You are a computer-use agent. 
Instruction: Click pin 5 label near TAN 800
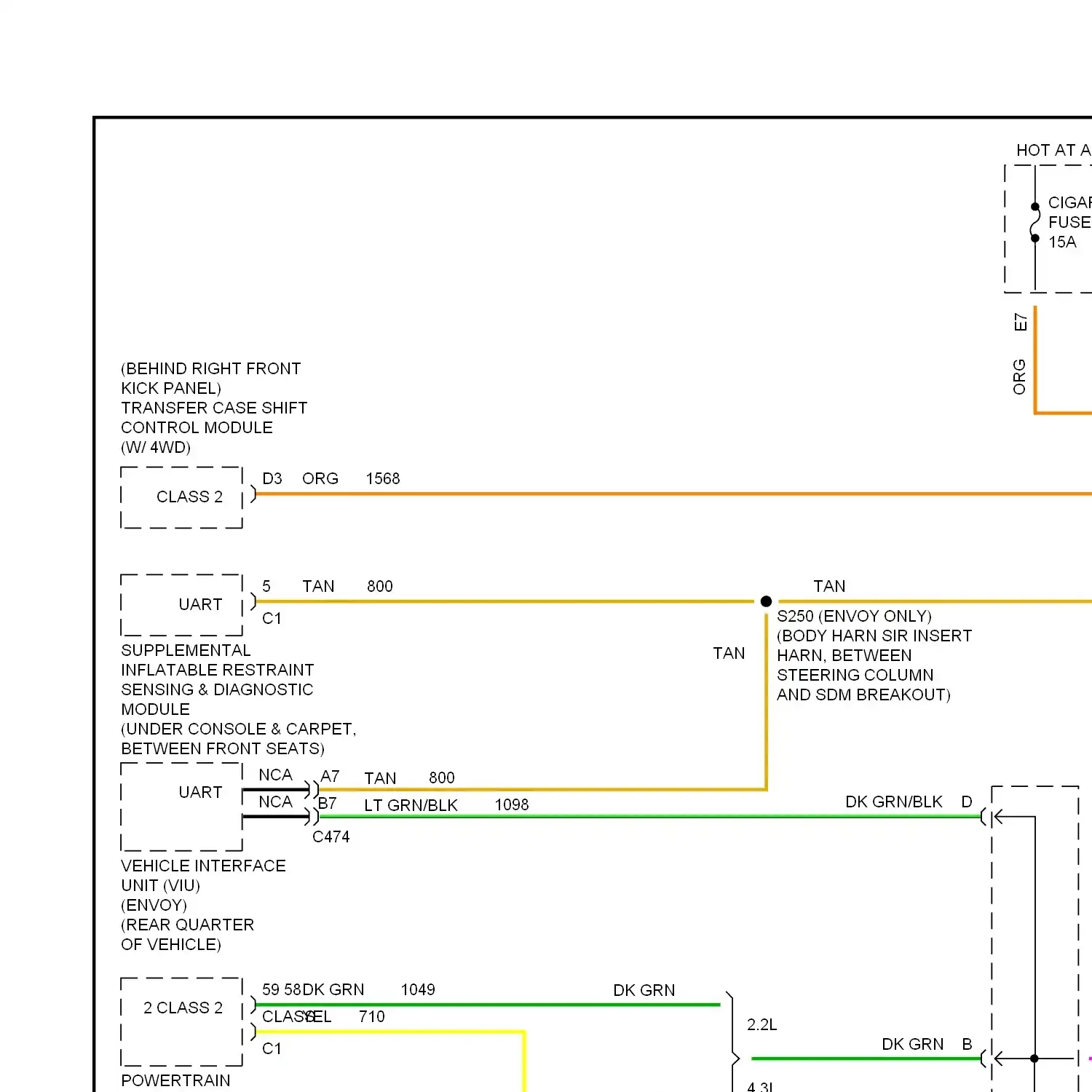(x=266, y=587)
